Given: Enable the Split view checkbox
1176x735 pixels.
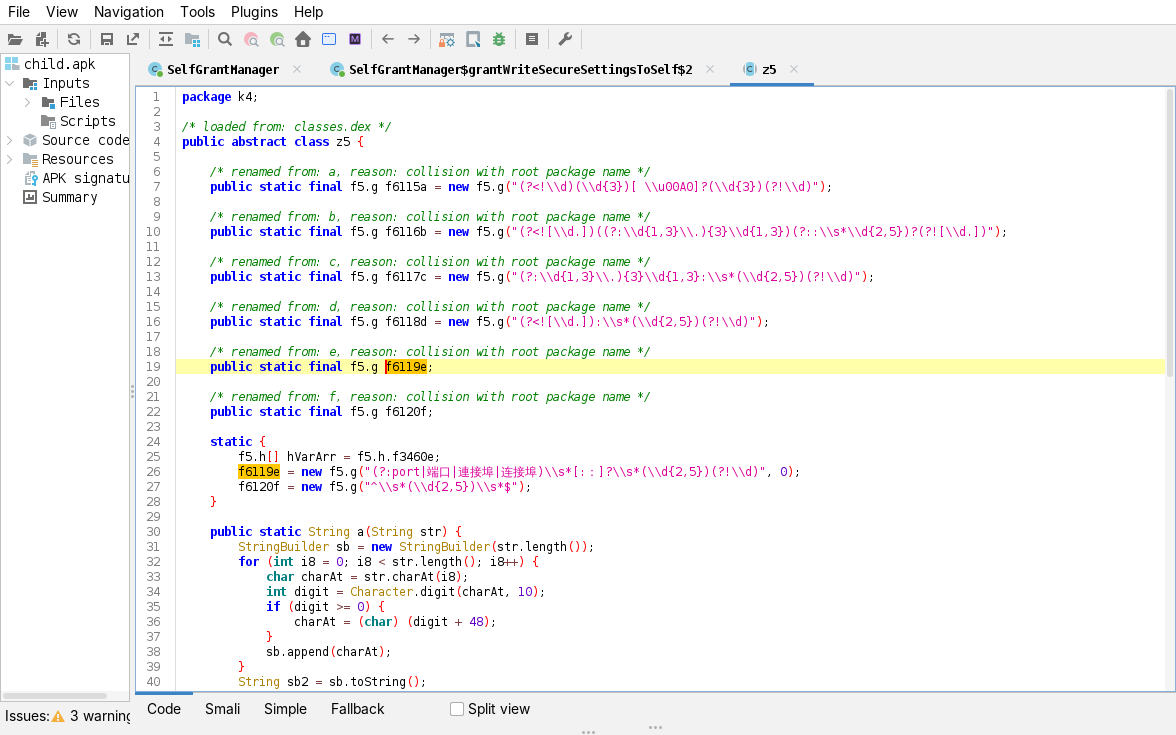Looking at the screenshot, I should pyautogui.click(x=457, y=709).
